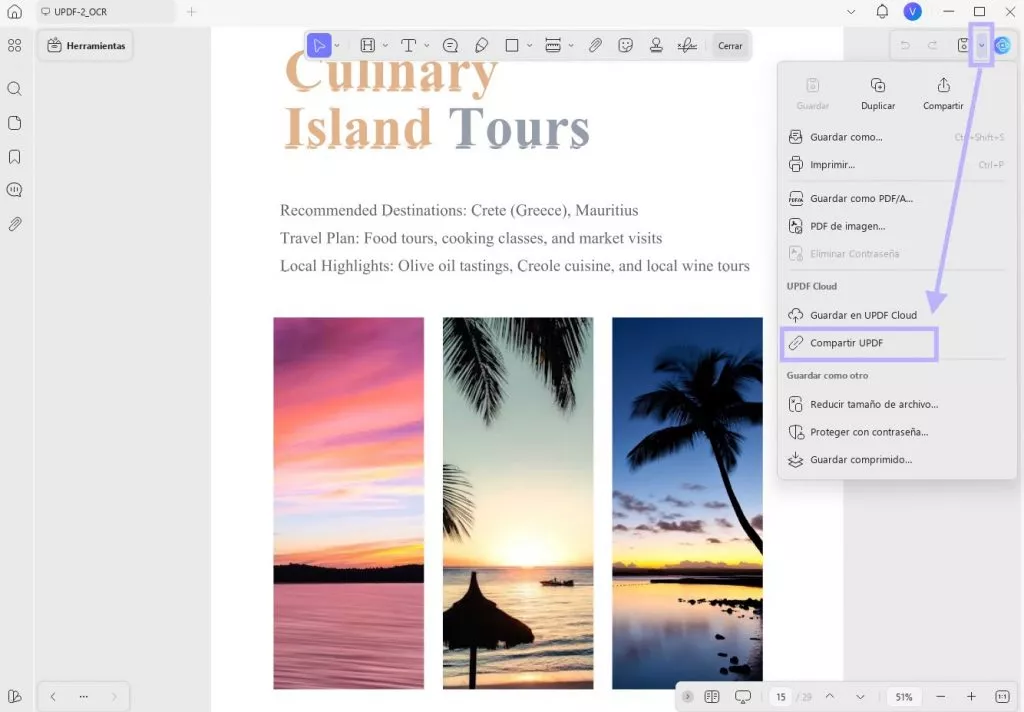Attach a file with paperclip tool
The width and height of the screenshot is (1024, 712).
click(595, 46)
